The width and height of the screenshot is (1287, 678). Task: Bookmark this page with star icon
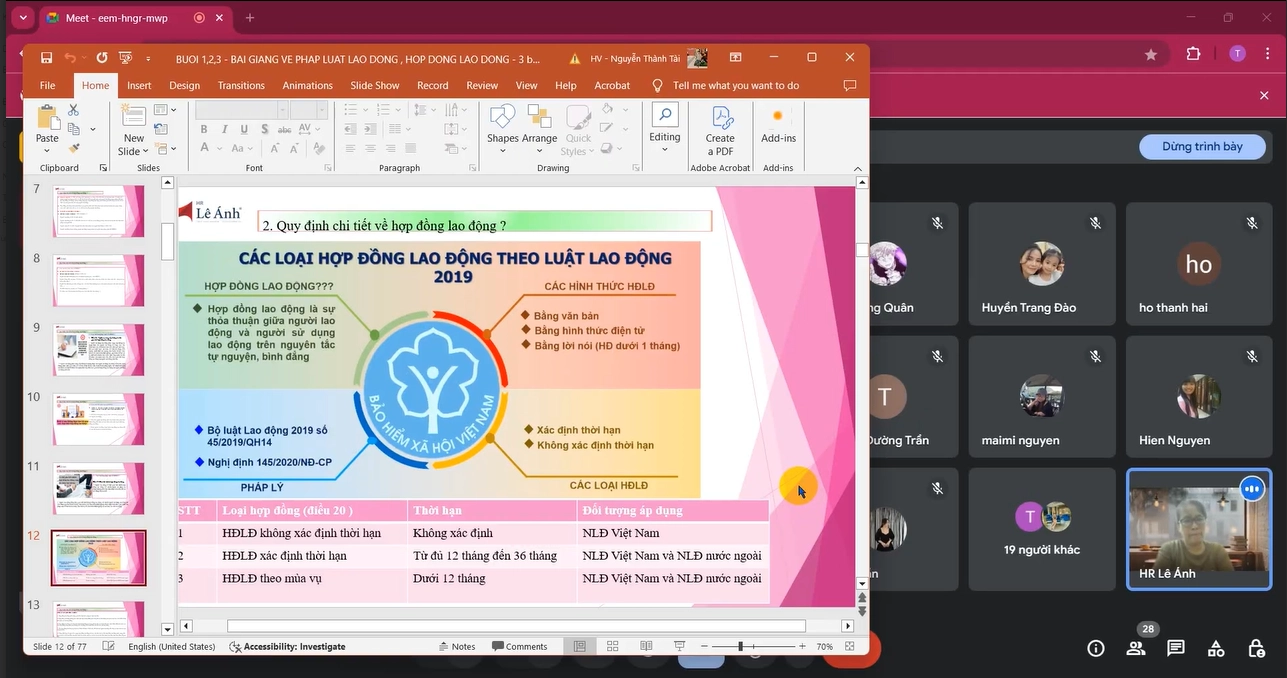point(1151,54)
